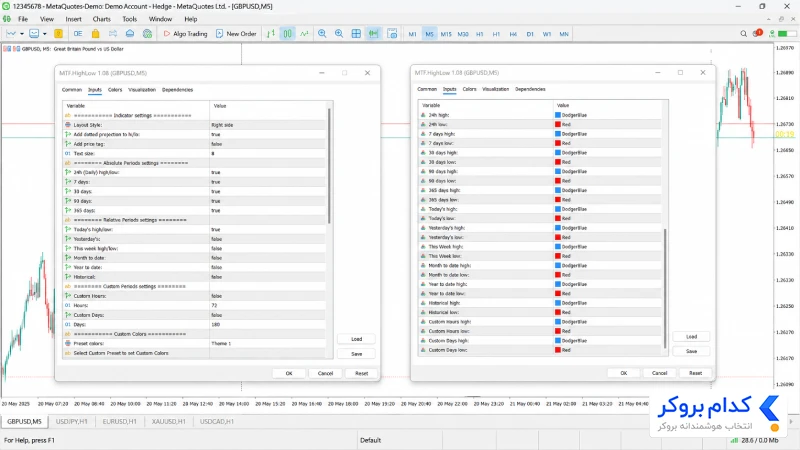Open the View menu

pyautogui.click(x=46, y=19)
